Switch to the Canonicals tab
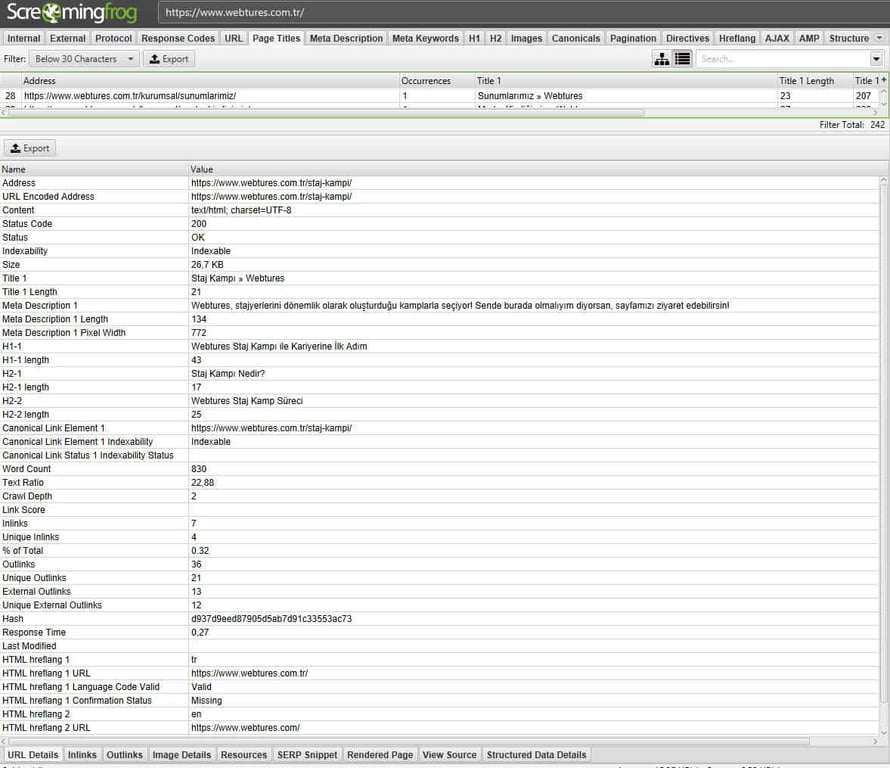The height and width of the screenshot is (768, 890). coord(575,38)
